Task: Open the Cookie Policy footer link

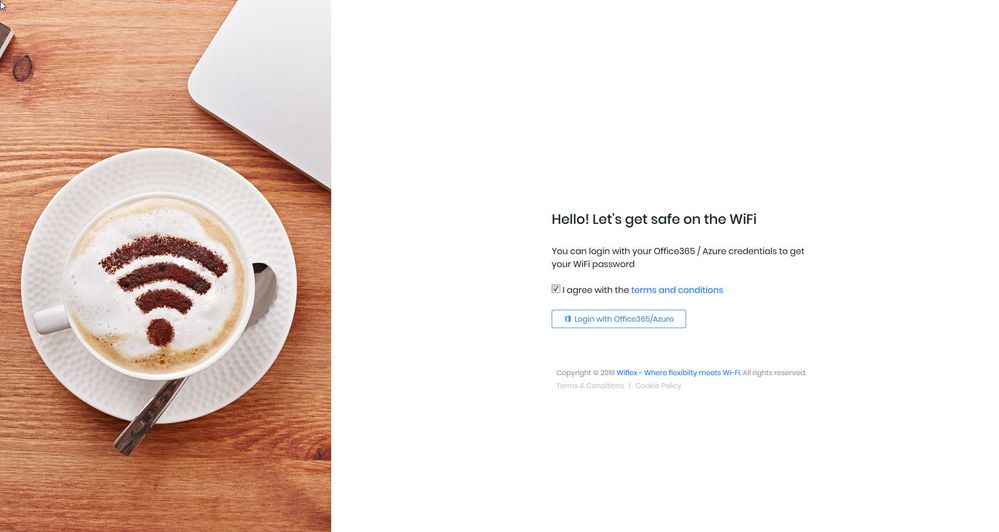Action: click(x=658, y=385)
